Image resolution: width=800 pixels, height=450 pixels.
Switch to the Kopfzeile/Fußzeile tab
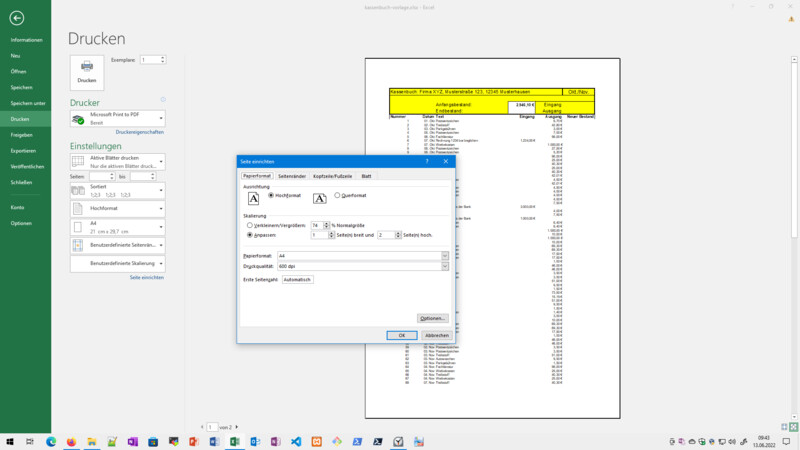coord(332,176)
